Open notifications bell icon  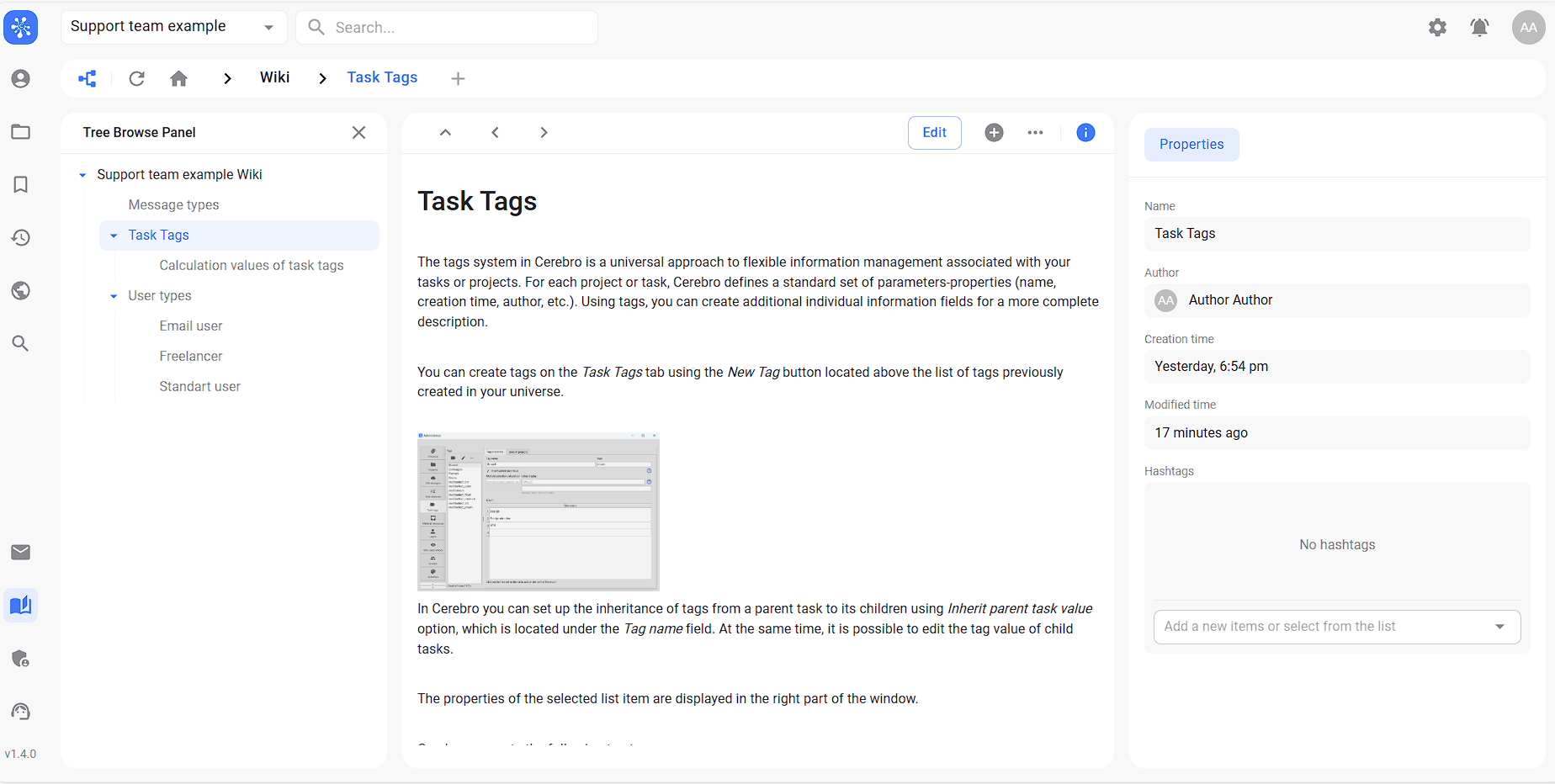1480,28
